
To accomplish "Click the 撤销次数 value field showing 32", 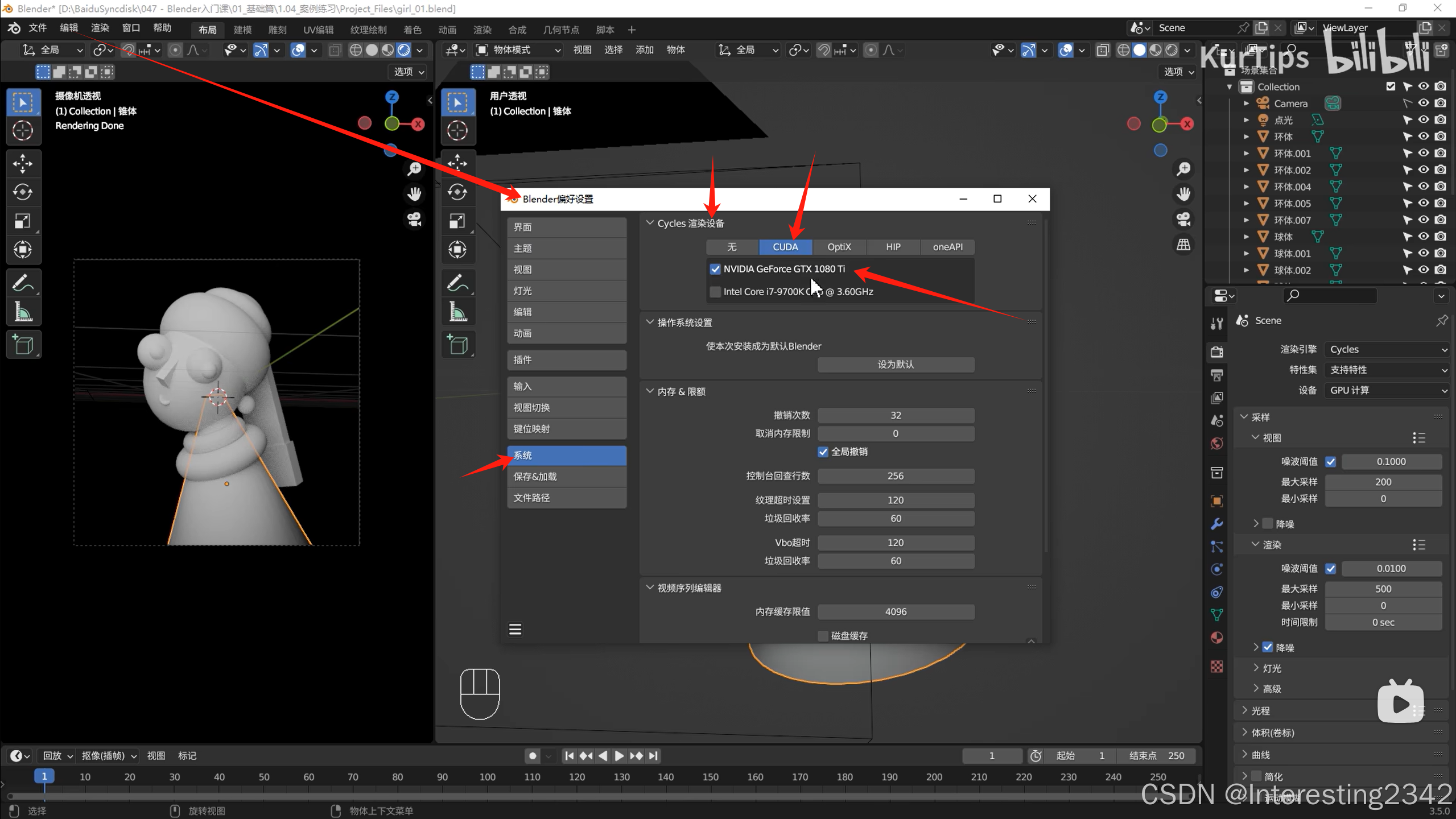I will tap(896, 415).
